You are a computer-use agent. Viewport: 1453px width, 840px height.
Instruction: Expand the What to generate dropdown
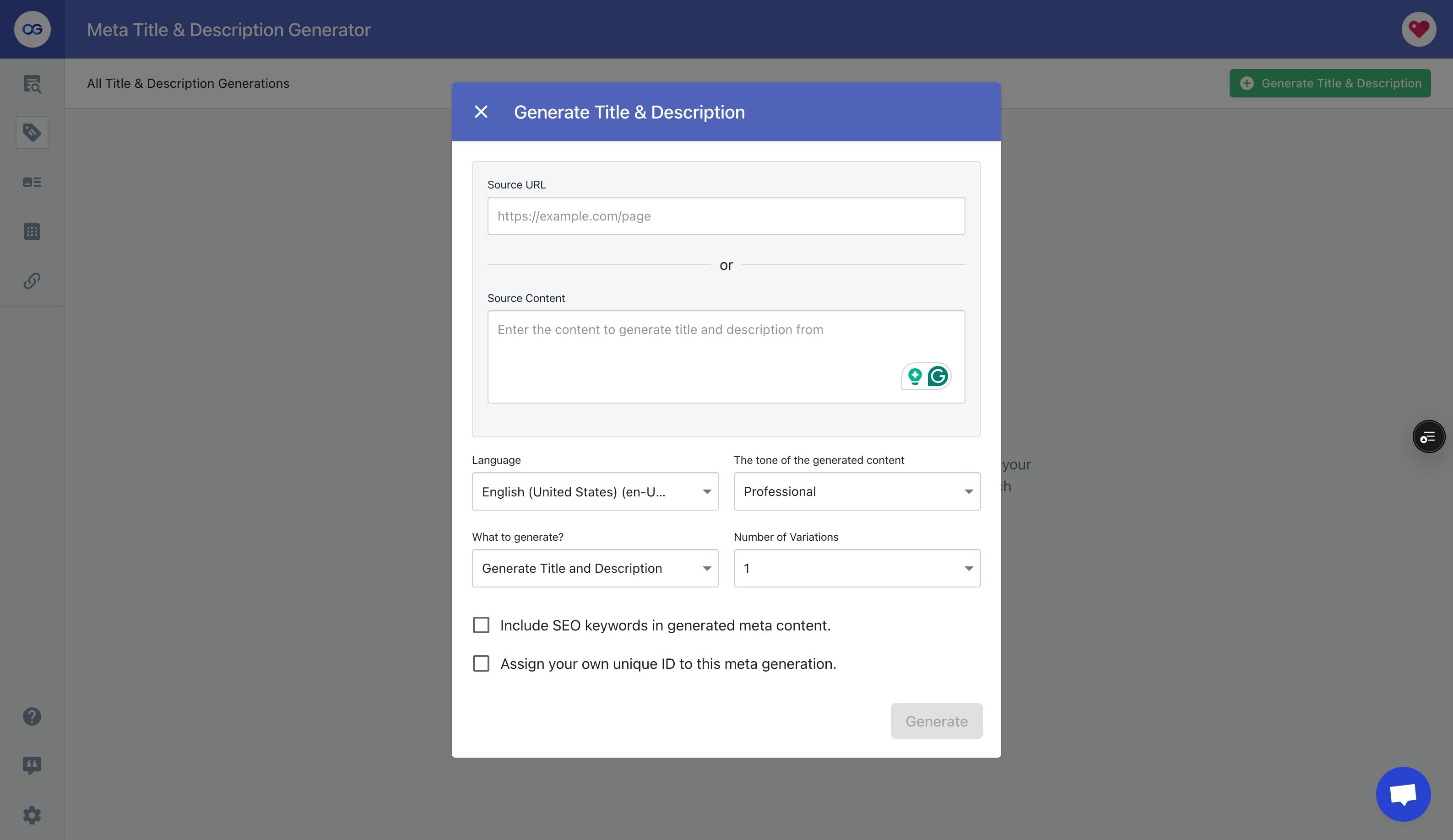(595, 568)
